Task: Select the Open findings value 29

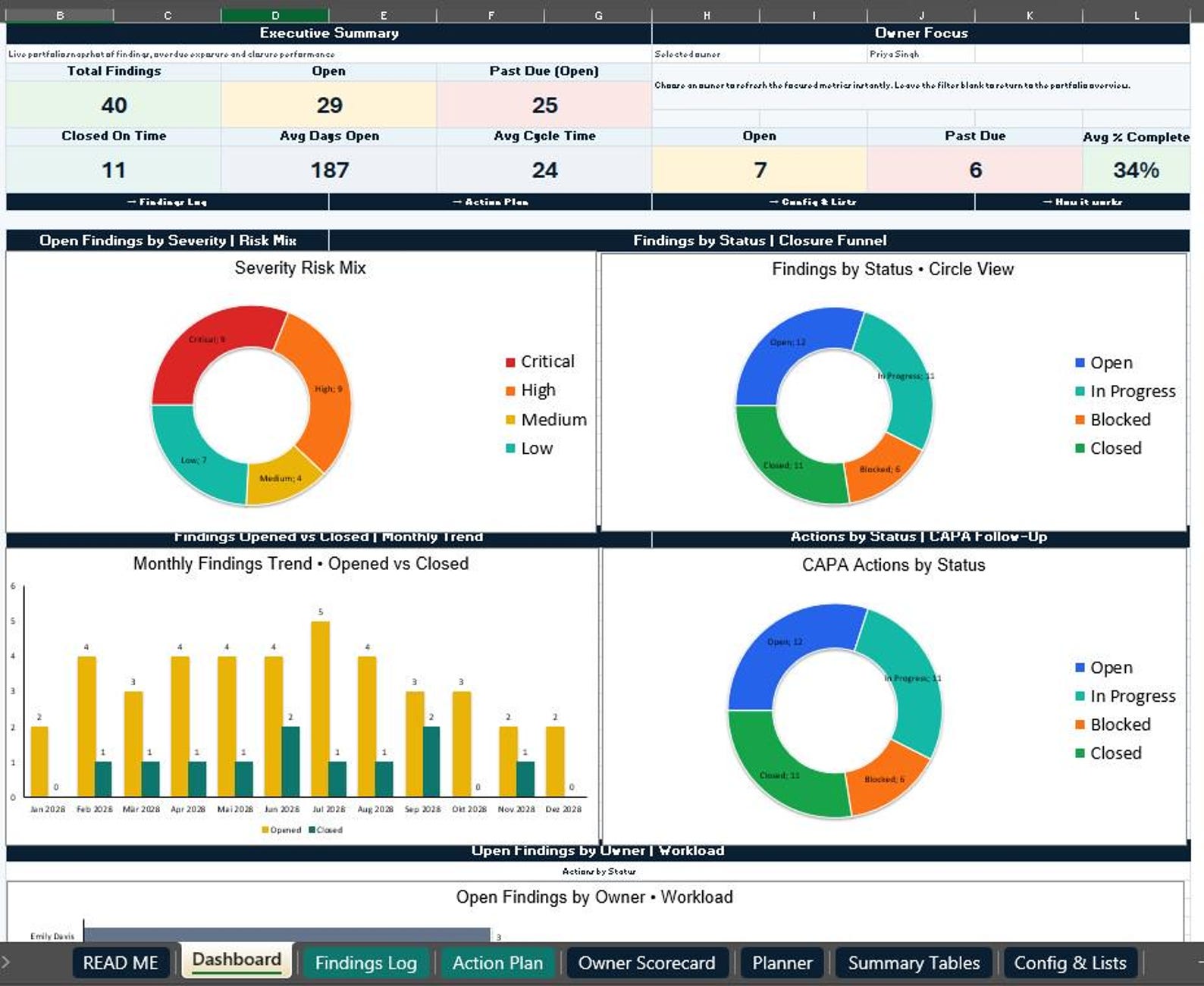Action: [x=329, y=105]
